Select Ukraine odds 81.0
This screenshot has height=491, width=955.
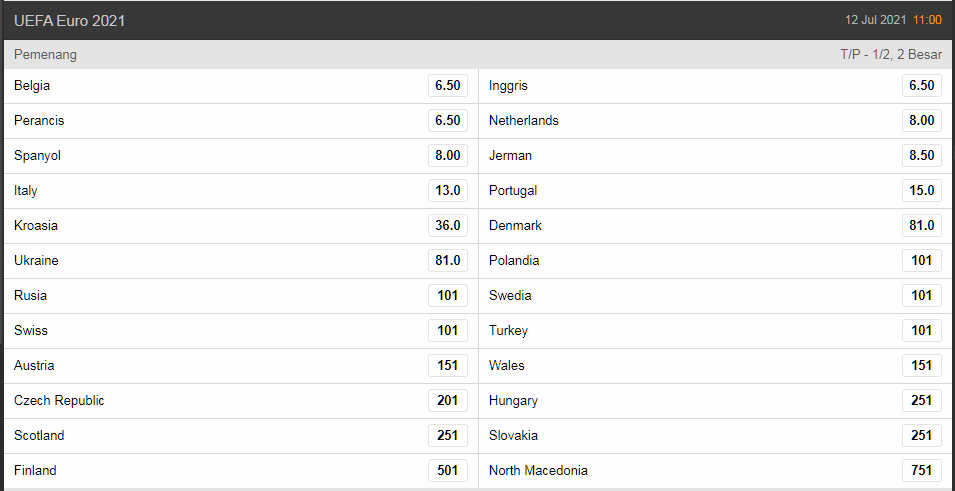pyautogui.click(x=447, y=261)
